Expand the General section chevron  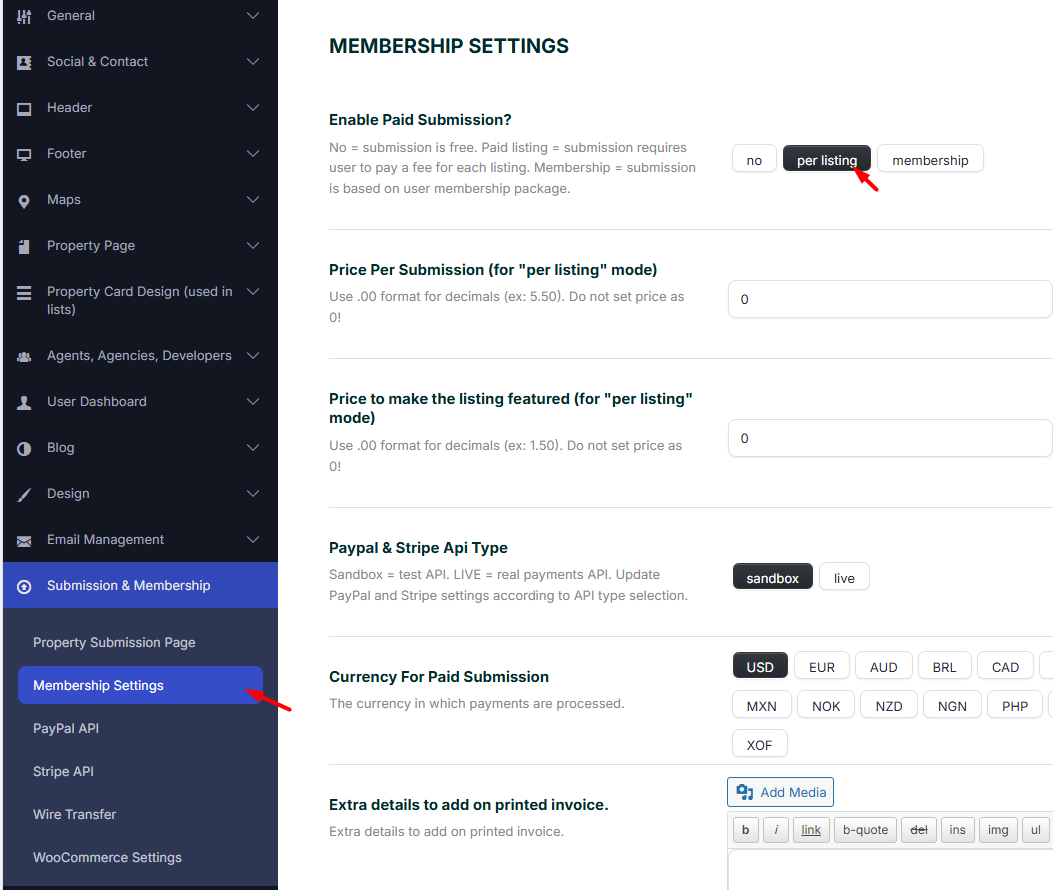point(253,16)
